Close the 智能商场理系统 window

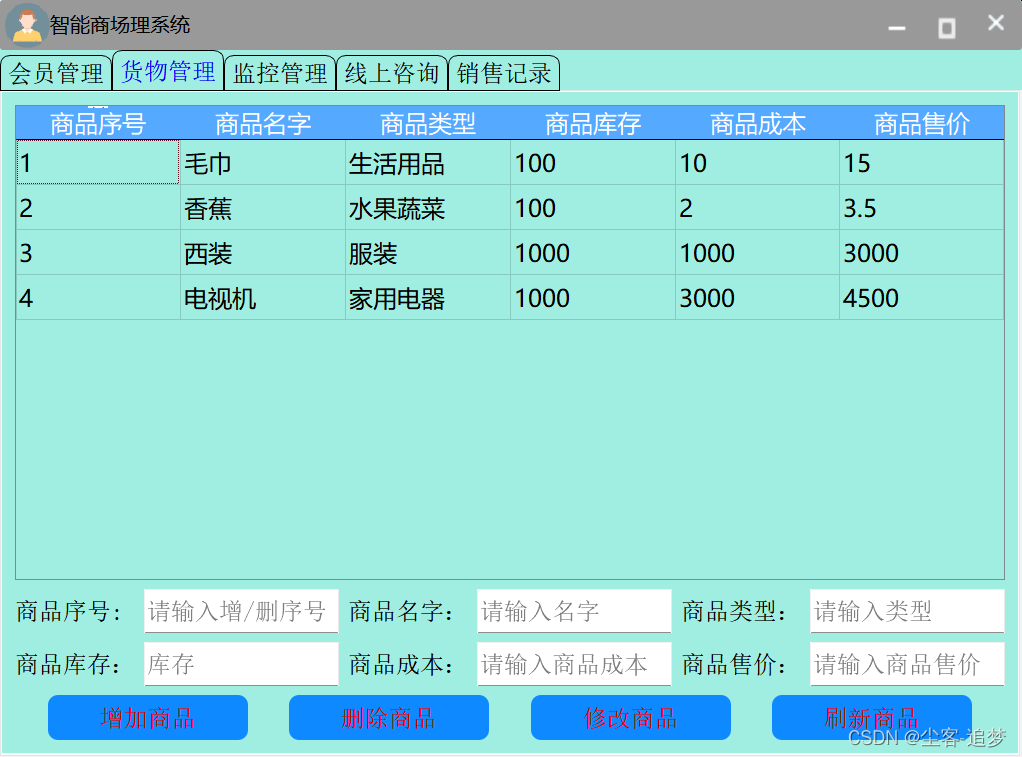995,23
